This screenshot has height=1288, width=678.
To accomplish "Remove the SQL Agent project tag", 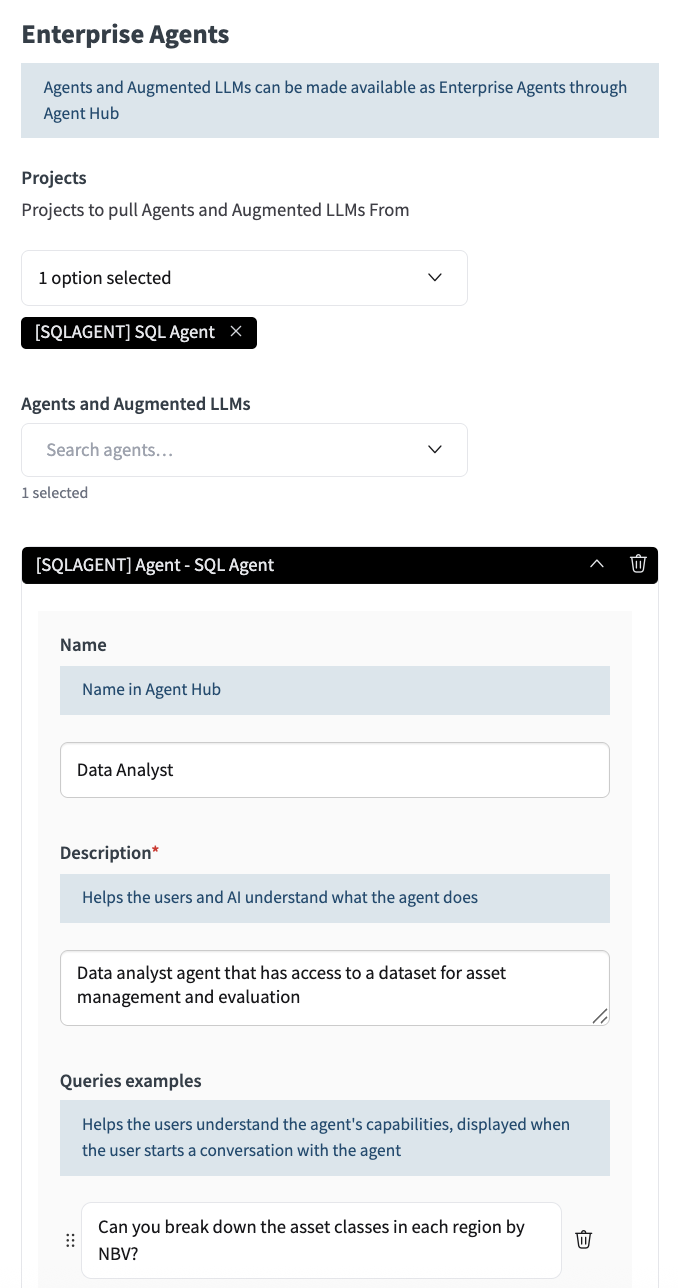I will tap(236, 332).
